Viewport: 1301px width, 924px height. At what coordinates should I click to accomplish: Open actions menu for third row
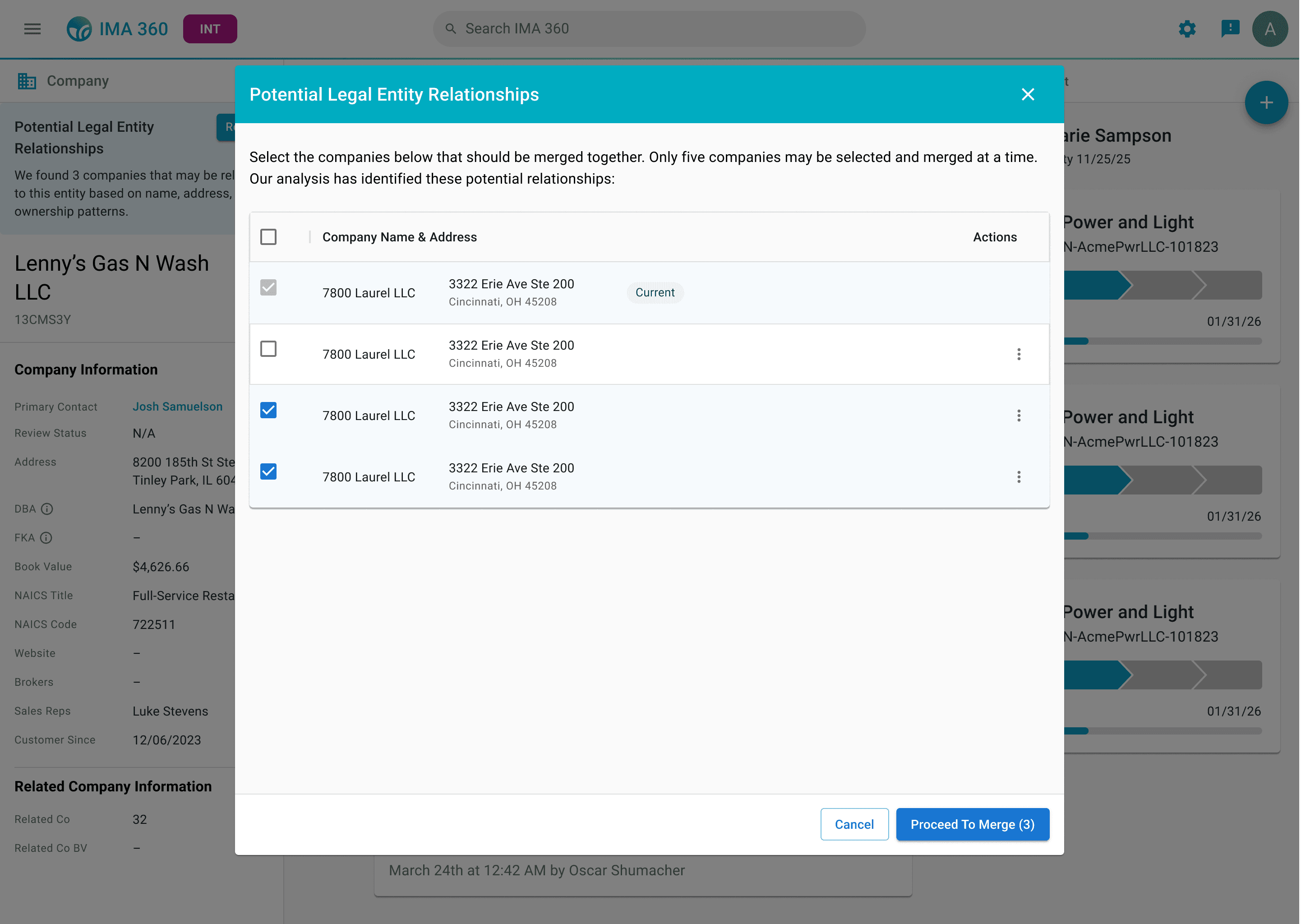point(1018,416)
